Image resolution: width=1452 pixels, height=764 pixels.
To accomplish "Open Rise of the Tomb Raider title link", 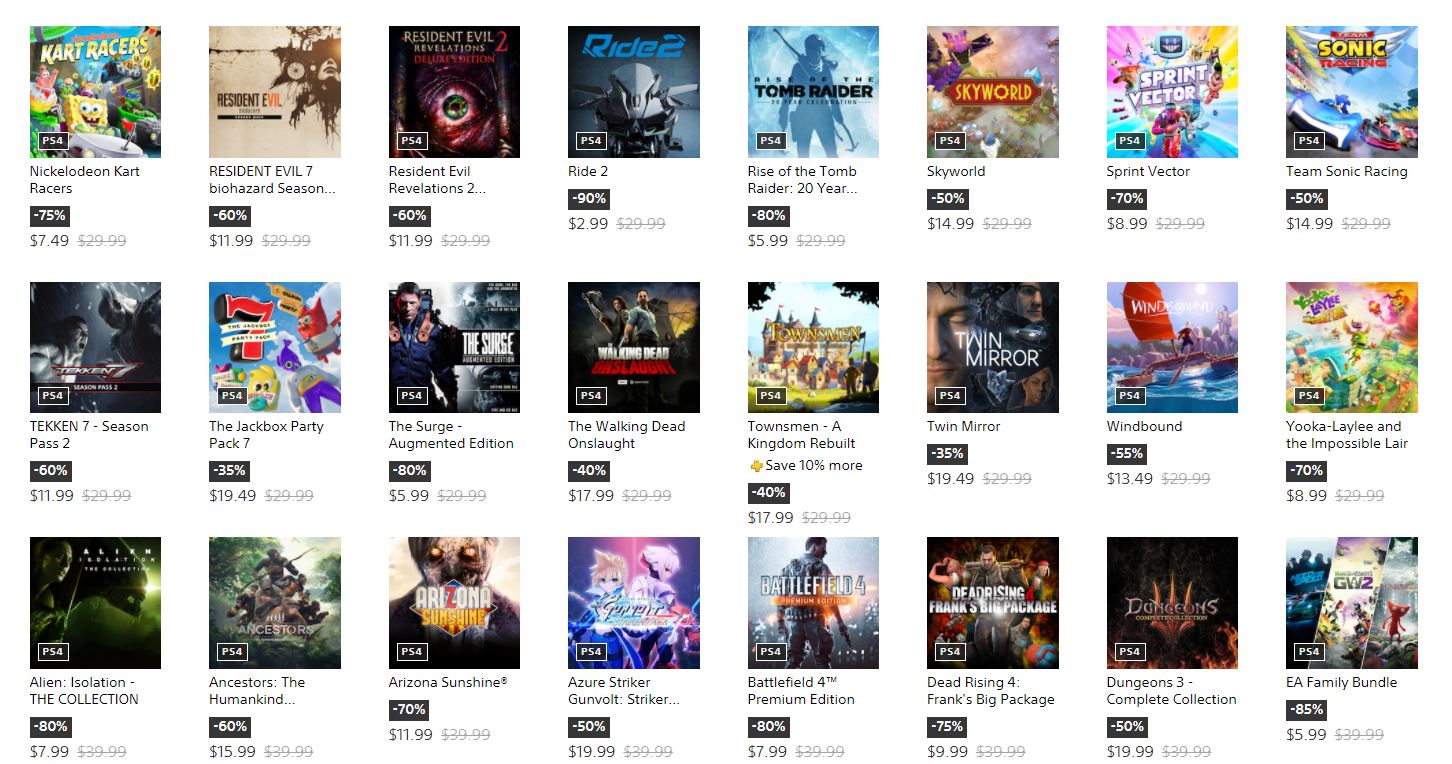I will coord(802,180).
